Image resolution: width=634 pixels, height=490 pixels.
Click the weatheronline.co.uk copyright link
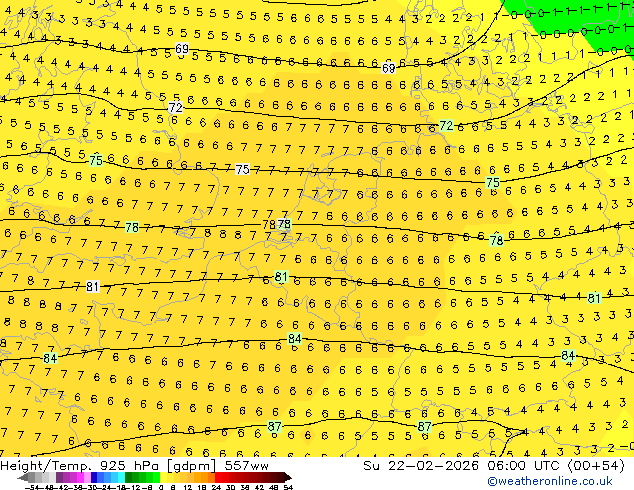pos(550,481)
